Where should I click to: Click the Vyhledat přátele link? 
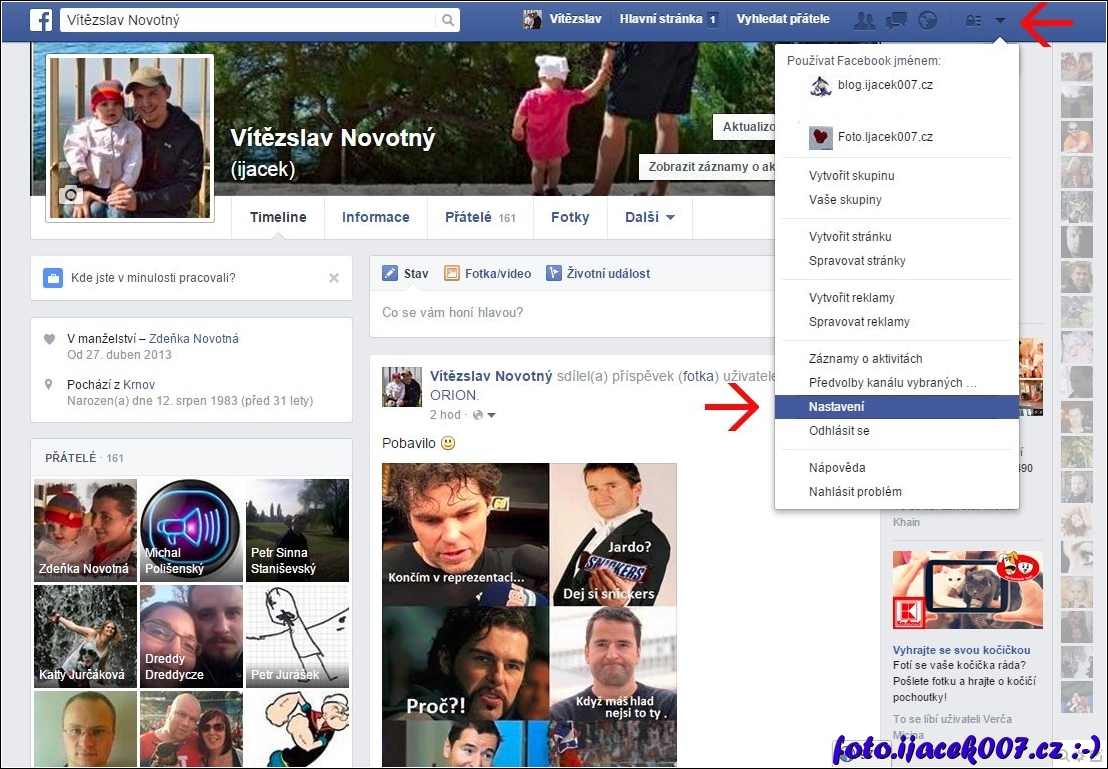point(783,19)
